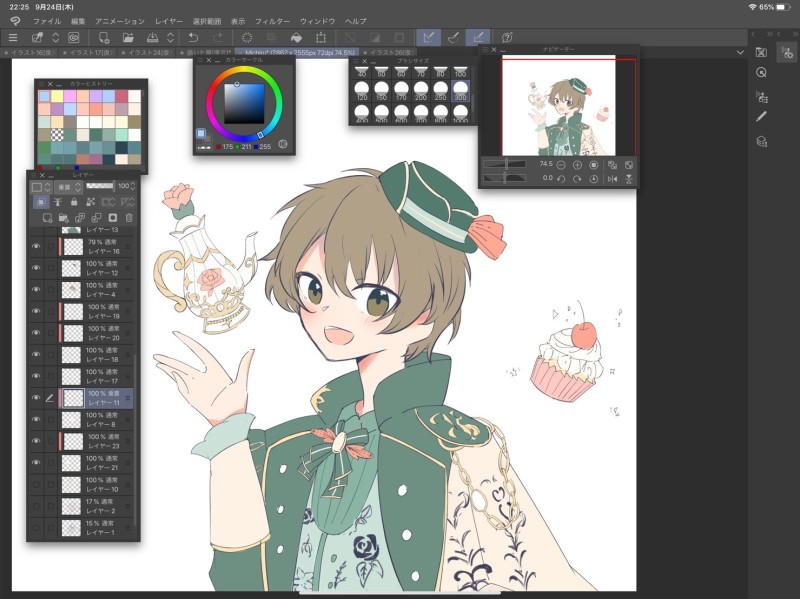The width and height of the screenshot is (800, 599).
Task: Click Fit to Screen icon in Navigator
Action: point(629,165)
